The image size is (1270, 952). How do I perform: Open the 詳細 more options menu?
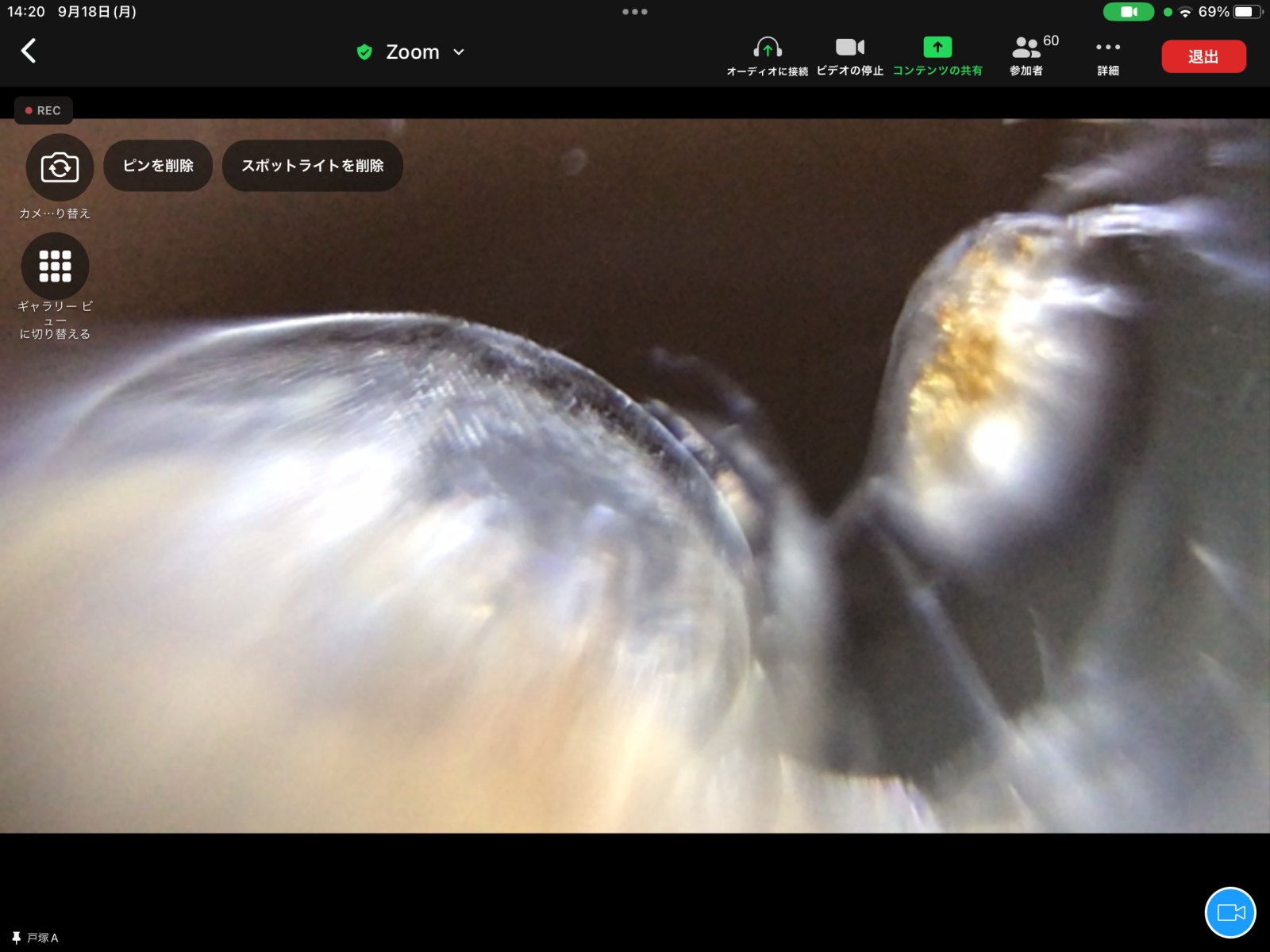pos(1108,56)
